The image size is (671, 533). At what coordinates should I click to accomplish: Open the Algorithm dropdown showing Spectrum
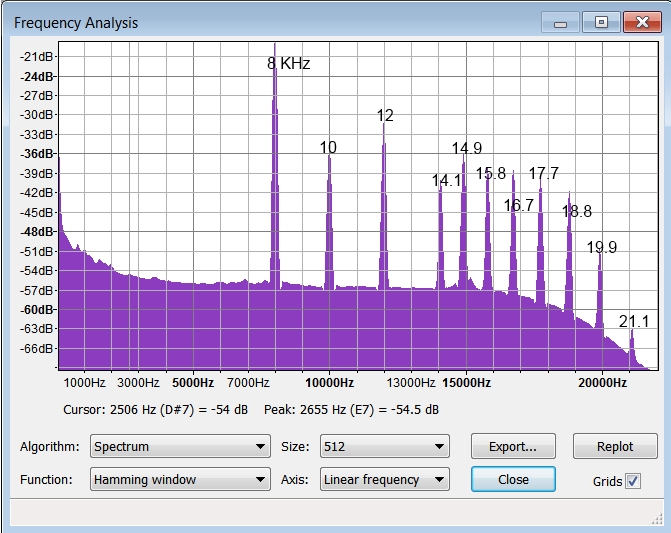point(180,446)
